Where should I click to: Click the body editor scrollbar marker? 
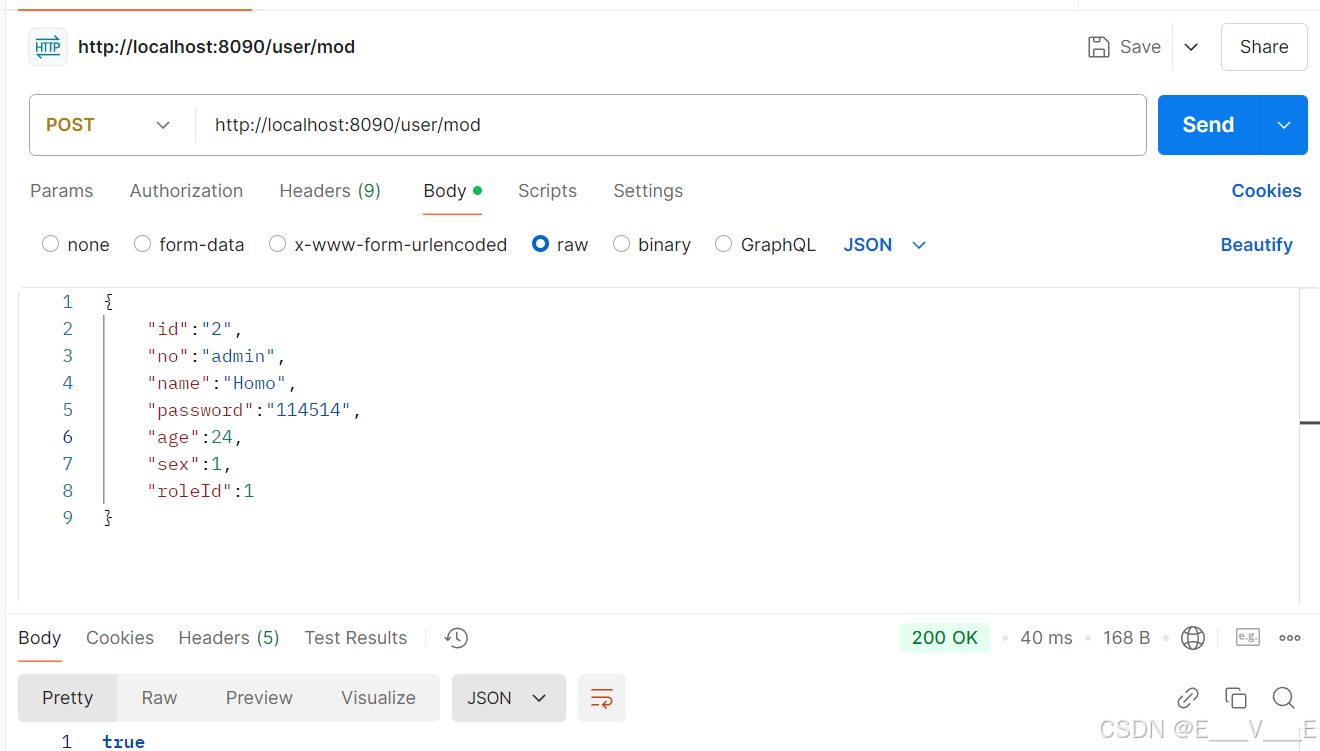(1309, 423)
